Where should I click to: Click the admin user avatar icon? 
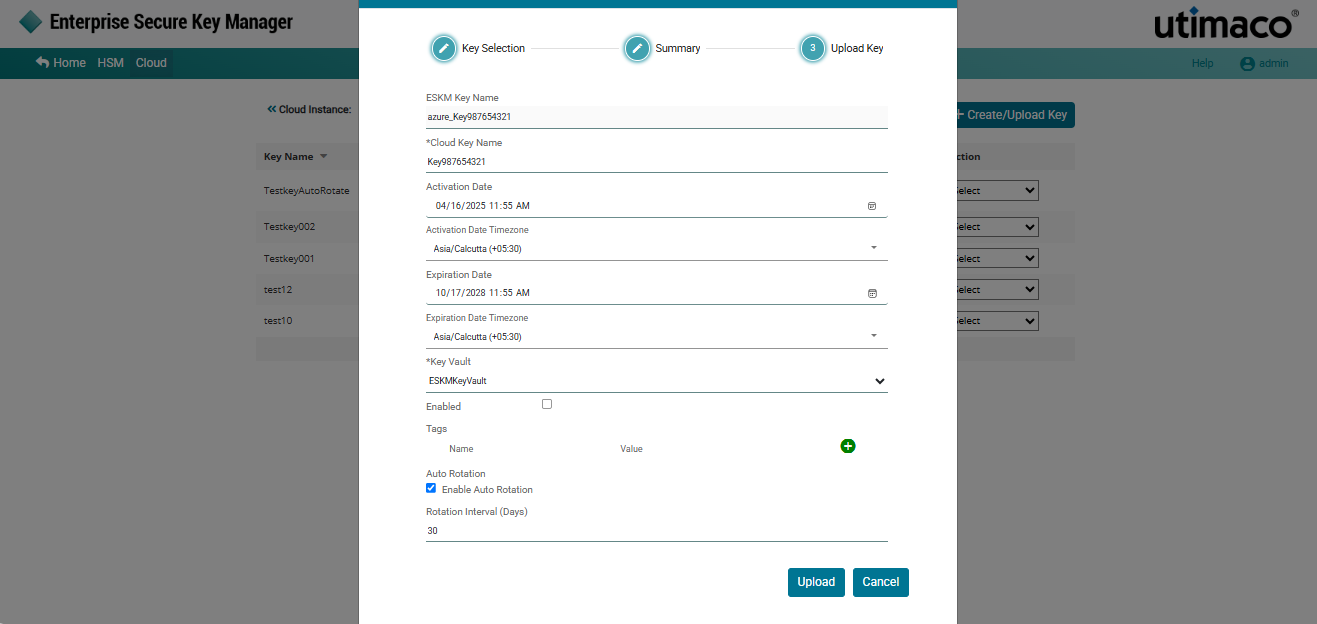[x=1247, y=63]
